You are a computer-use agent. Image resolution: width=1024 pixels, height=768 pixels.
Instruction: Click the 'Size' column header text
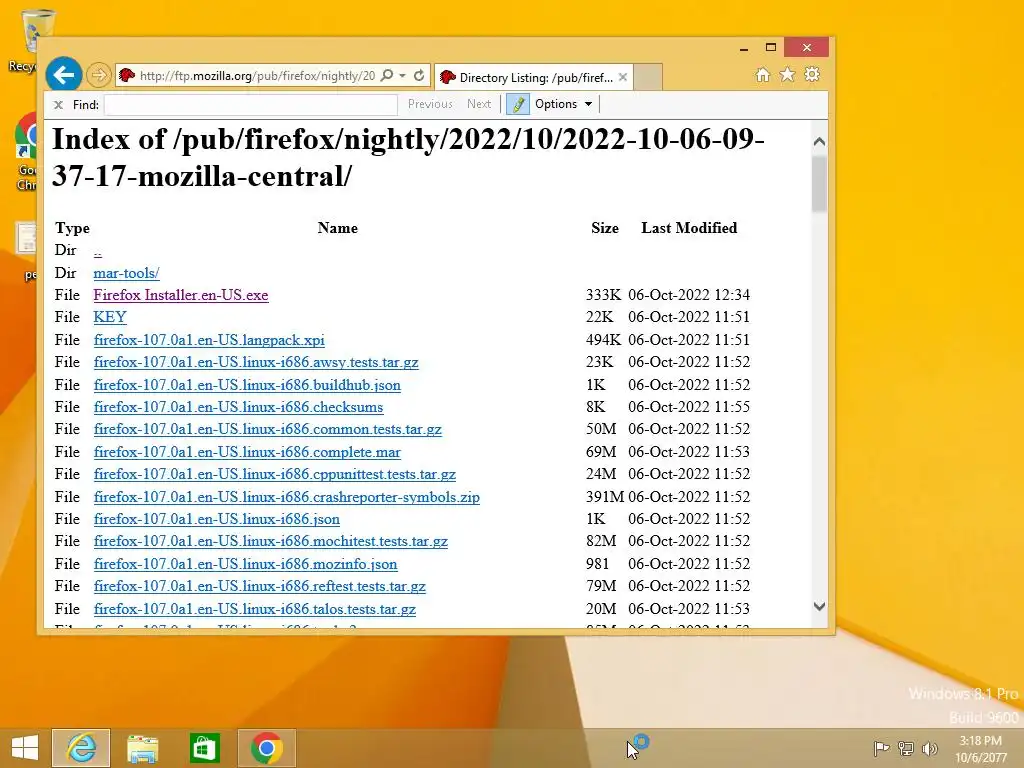tap(605, 228)
